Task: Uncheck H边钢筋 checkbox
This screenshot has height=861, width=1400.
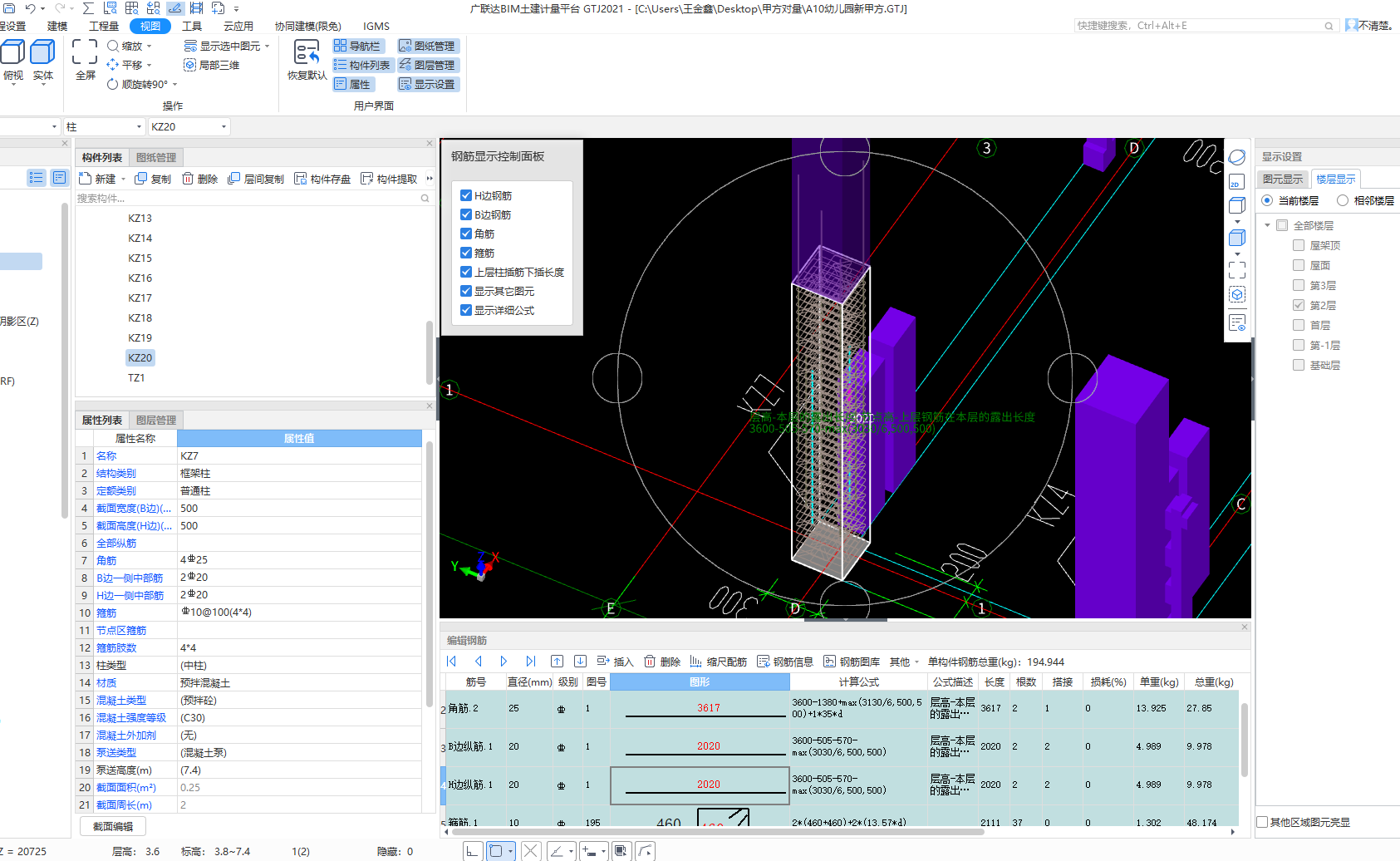Action: pos(466,195)
